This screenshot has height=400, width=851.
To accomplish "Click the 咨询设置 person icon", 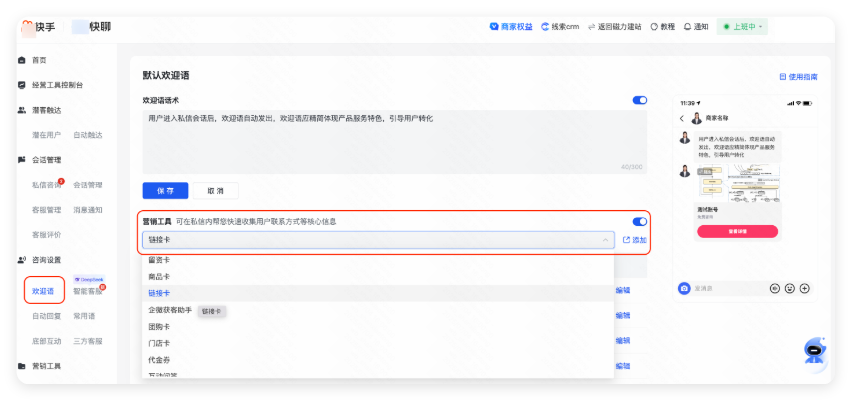I will [22, 260].
